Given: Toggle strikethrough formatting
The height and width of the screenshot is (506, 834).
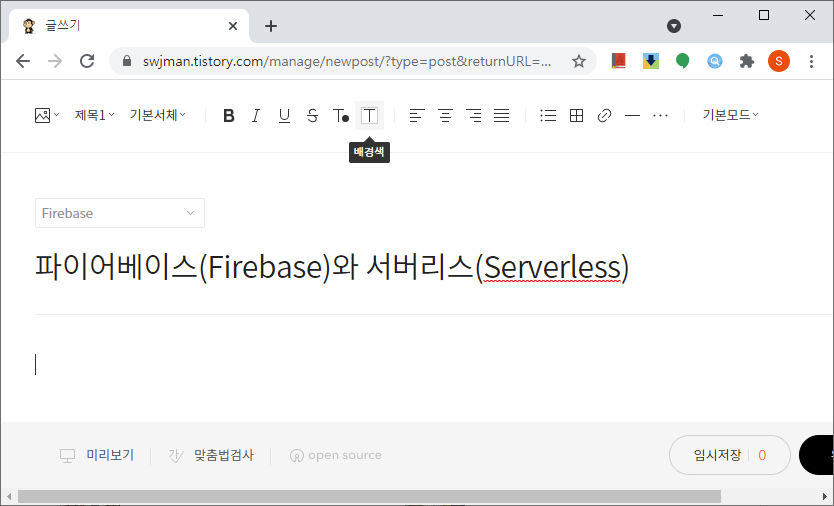Looking at the screenshot, I should pyautogui.click(x=312, y=115).
